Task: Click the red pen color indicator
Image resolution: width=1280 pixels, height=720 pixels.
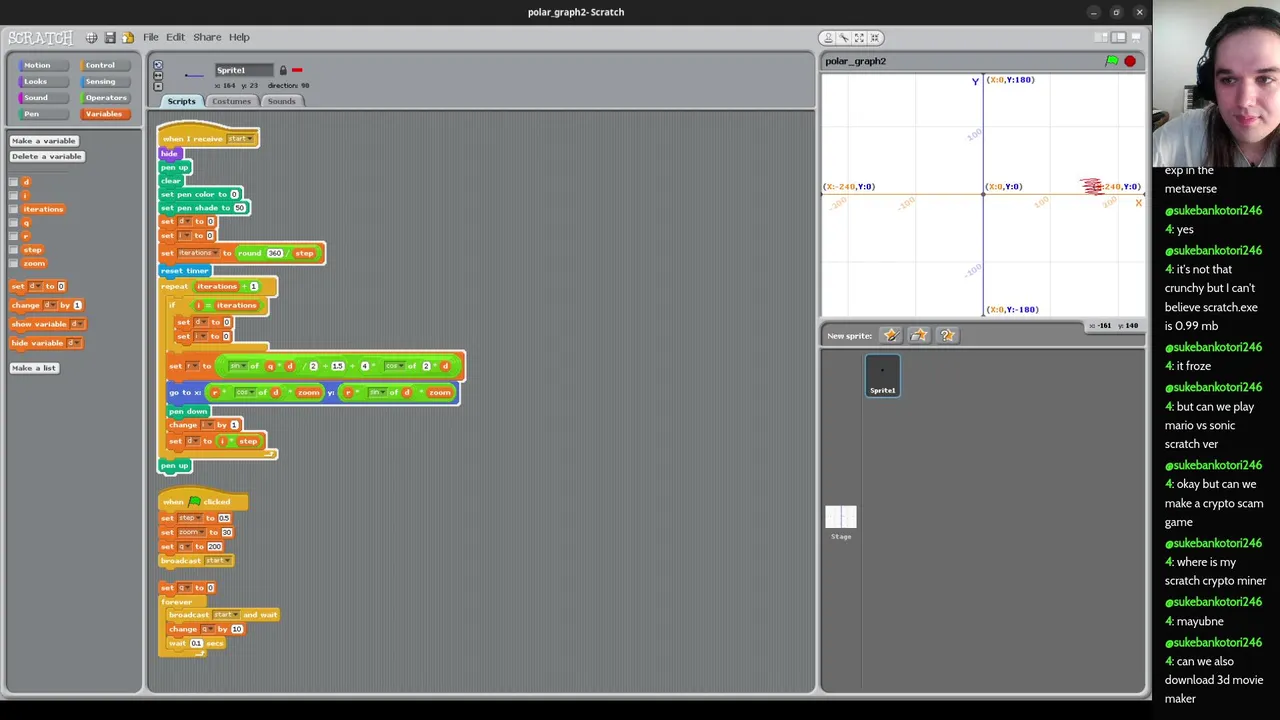Action: (x=297, y=70)
